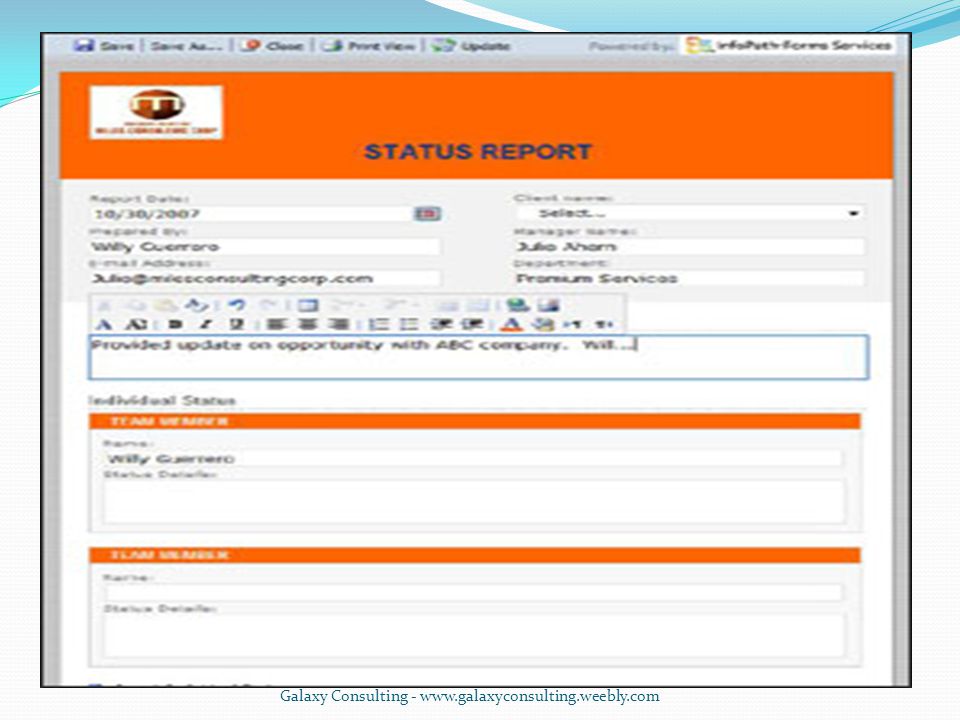Align text left
This screenshot has width=960, height=720.
276,324
